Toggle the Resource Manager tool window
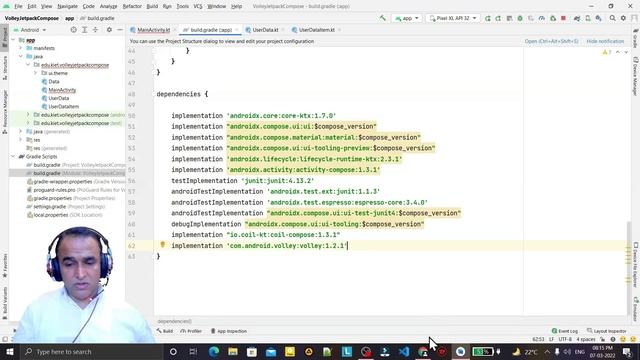Image resolution: width=640 pixels, height=360 pixels. click(4, 111)
